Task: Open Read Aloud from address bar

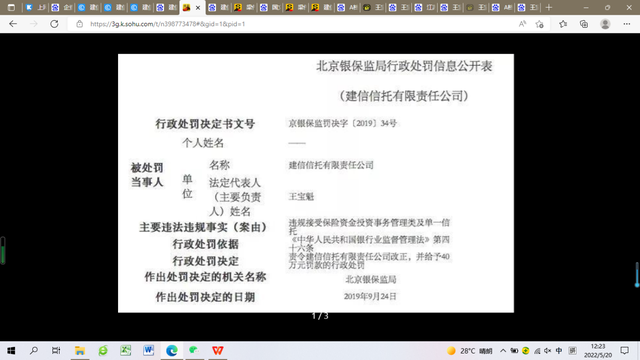Action: point(522,24)
